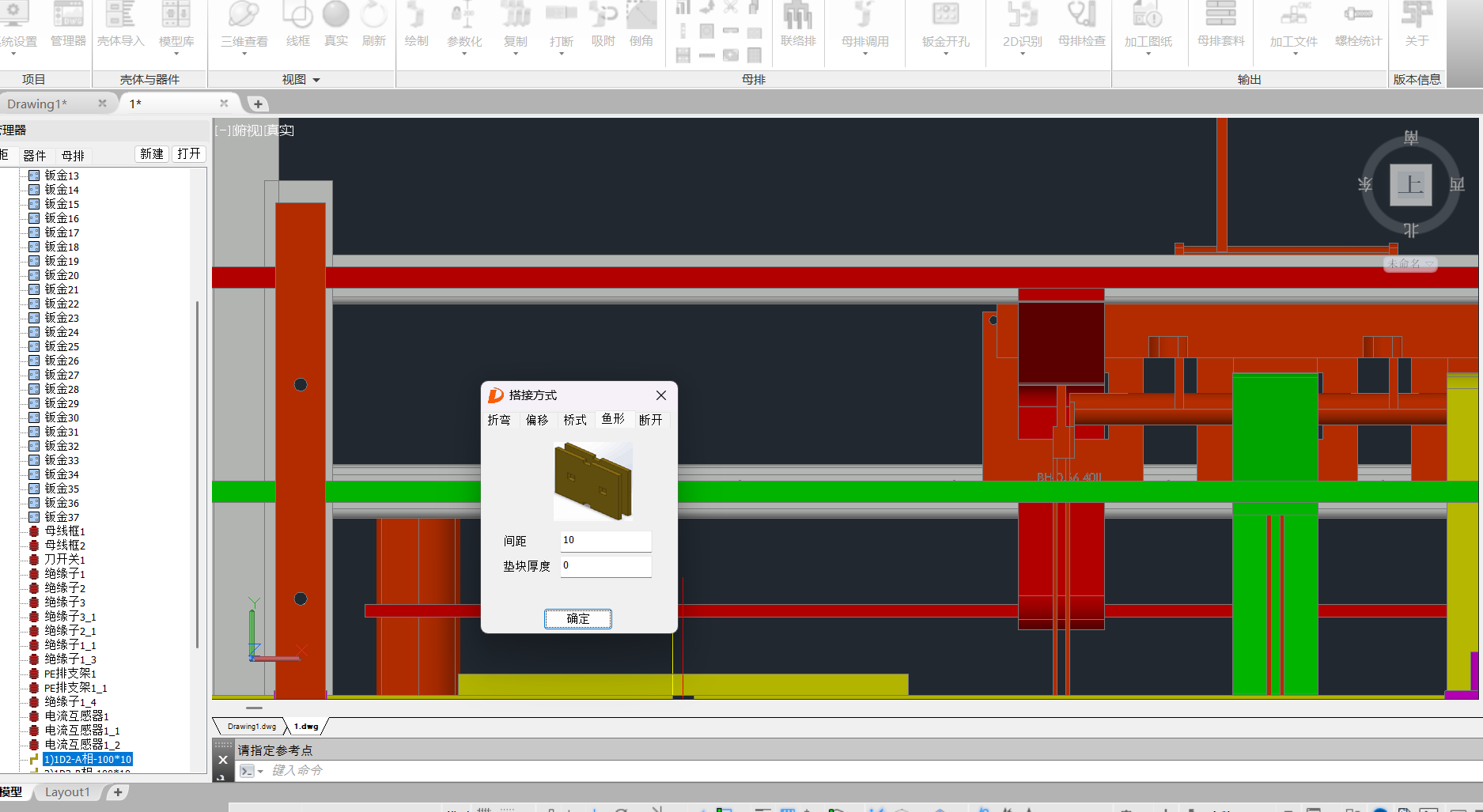Close the 1* document tab
The height and width of the screenshot is (812, 1483).
coord(224,103)
